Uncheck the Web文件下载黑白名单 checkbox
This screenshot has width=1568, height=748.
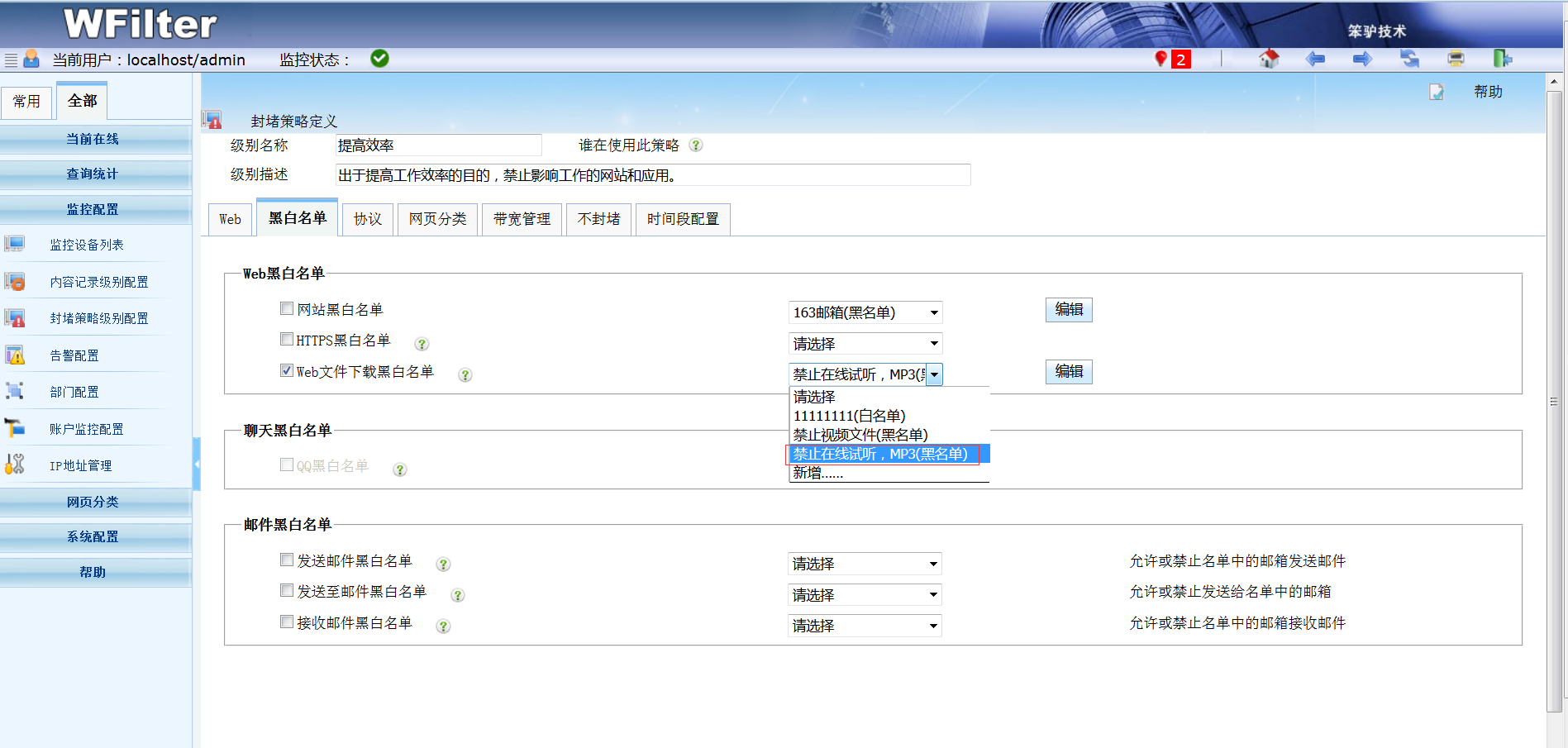pyautogui.click(x=287, y=370)
